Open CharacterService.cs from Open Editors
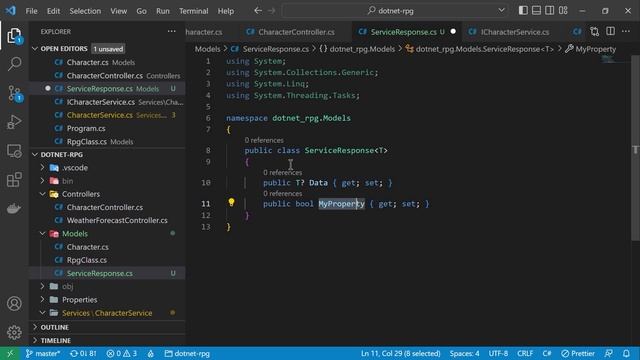 [x=100, y=115]
